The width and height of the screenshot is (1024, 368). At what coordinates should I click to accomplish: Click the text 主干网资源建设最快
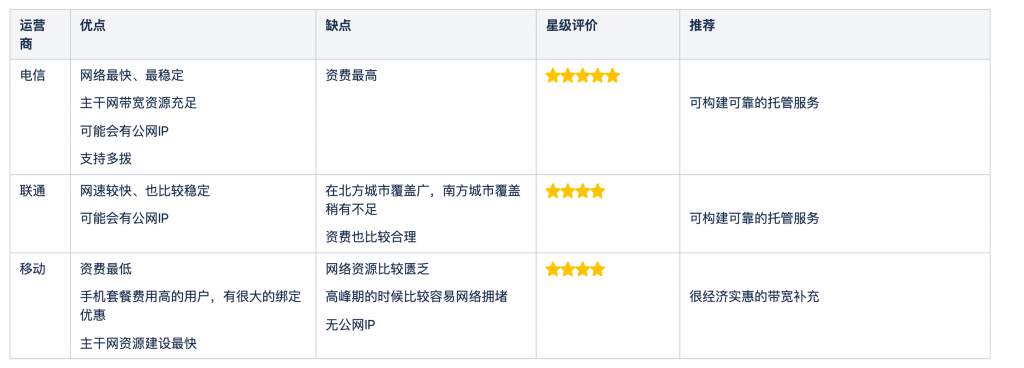point(138,343)
